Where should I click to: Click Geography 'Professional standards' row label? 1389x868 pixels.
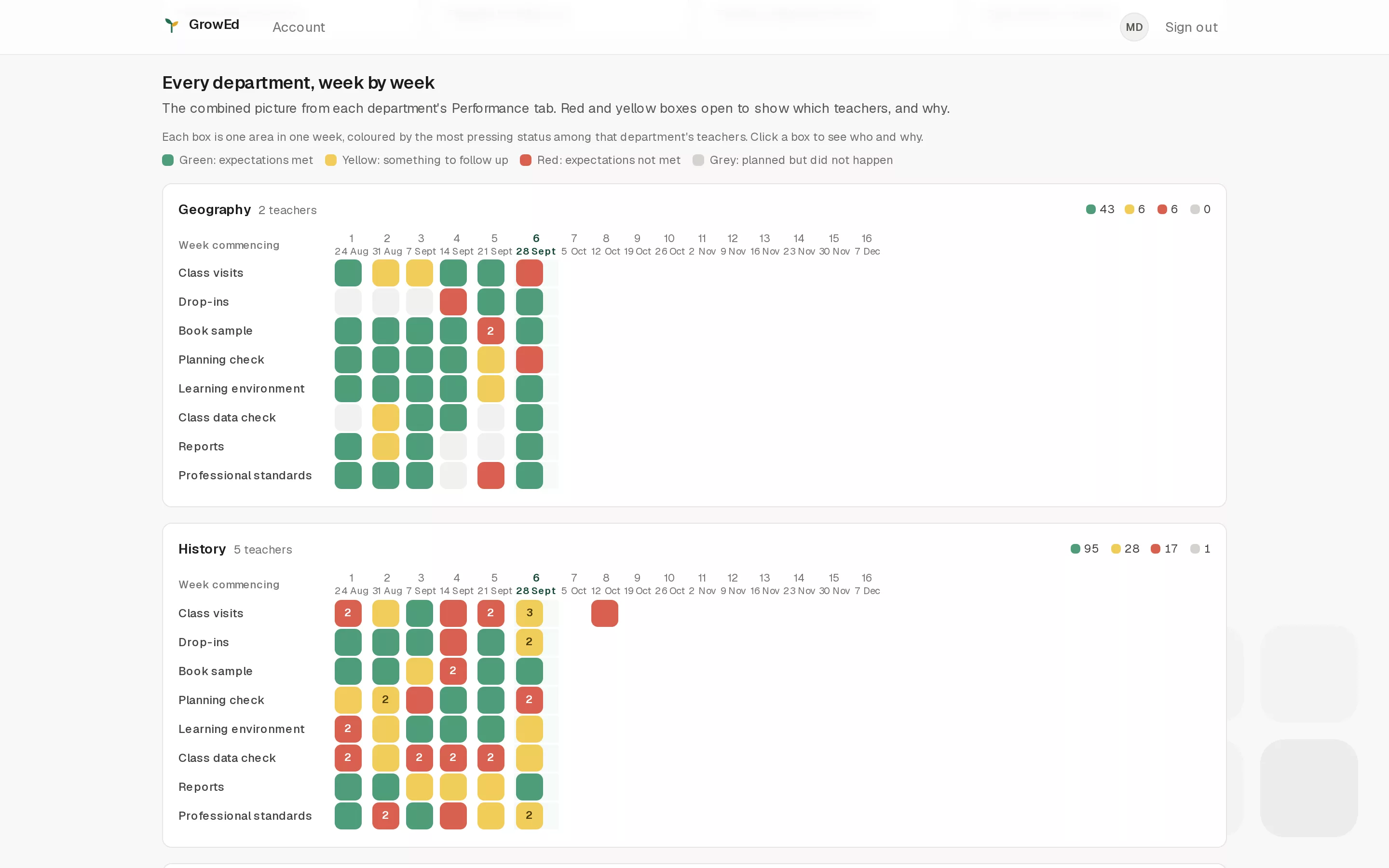tap(245, 475)
